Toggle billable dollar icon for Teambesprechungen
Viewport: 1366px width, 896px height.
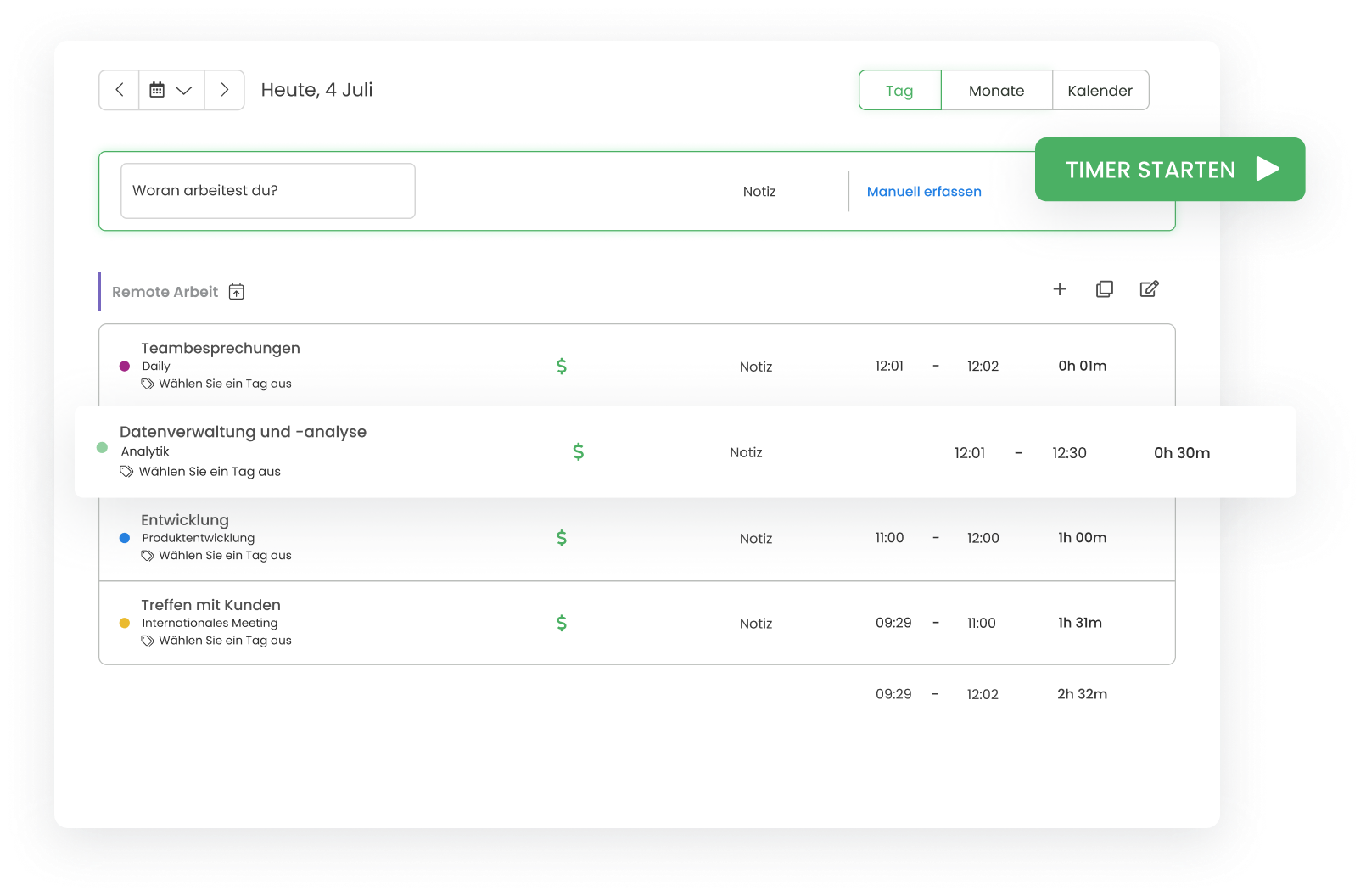pos(562,367)
